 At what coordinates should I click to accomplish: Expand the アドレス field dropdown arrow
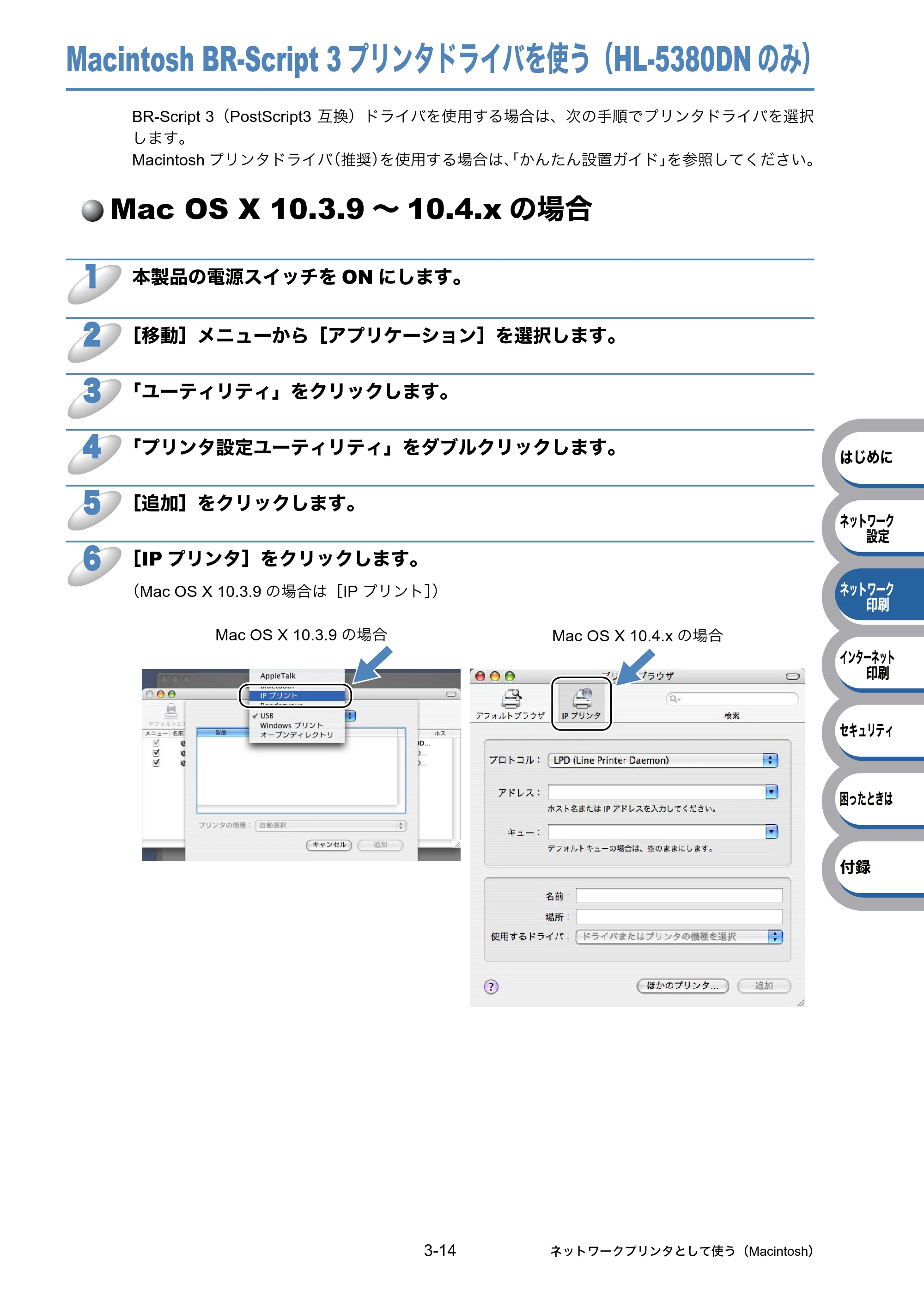tap(772, 792)
